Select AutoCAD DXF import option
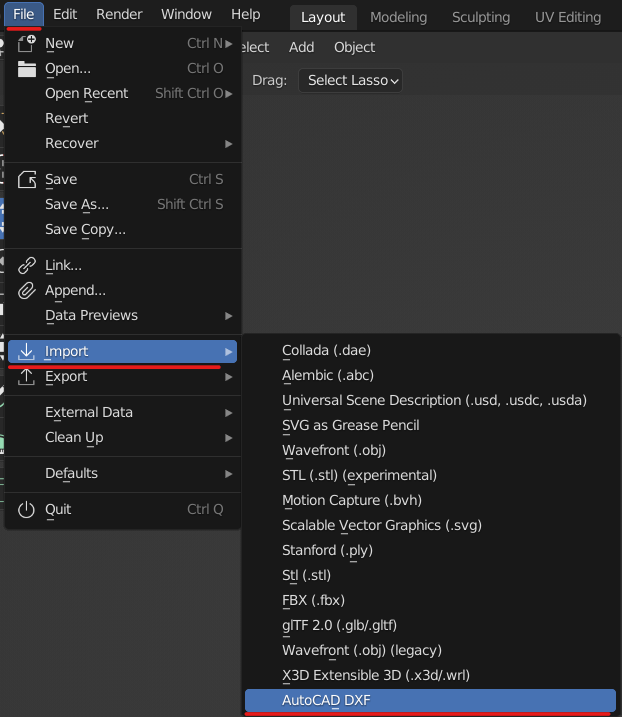 tap(430, 701)
